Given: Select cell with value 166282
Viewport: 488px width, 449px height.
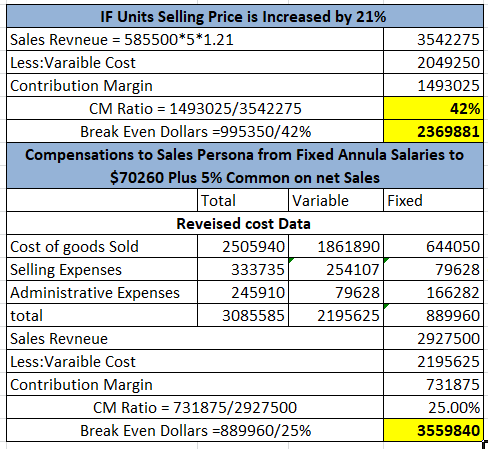Looking at the screenshot, I should click(x=433, y=292).
